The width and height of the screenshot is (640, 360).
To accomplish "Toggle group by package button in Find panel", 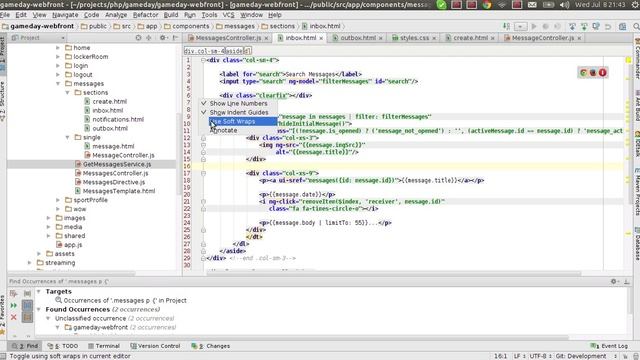I will pyautogui.click(x=27, y=317).
